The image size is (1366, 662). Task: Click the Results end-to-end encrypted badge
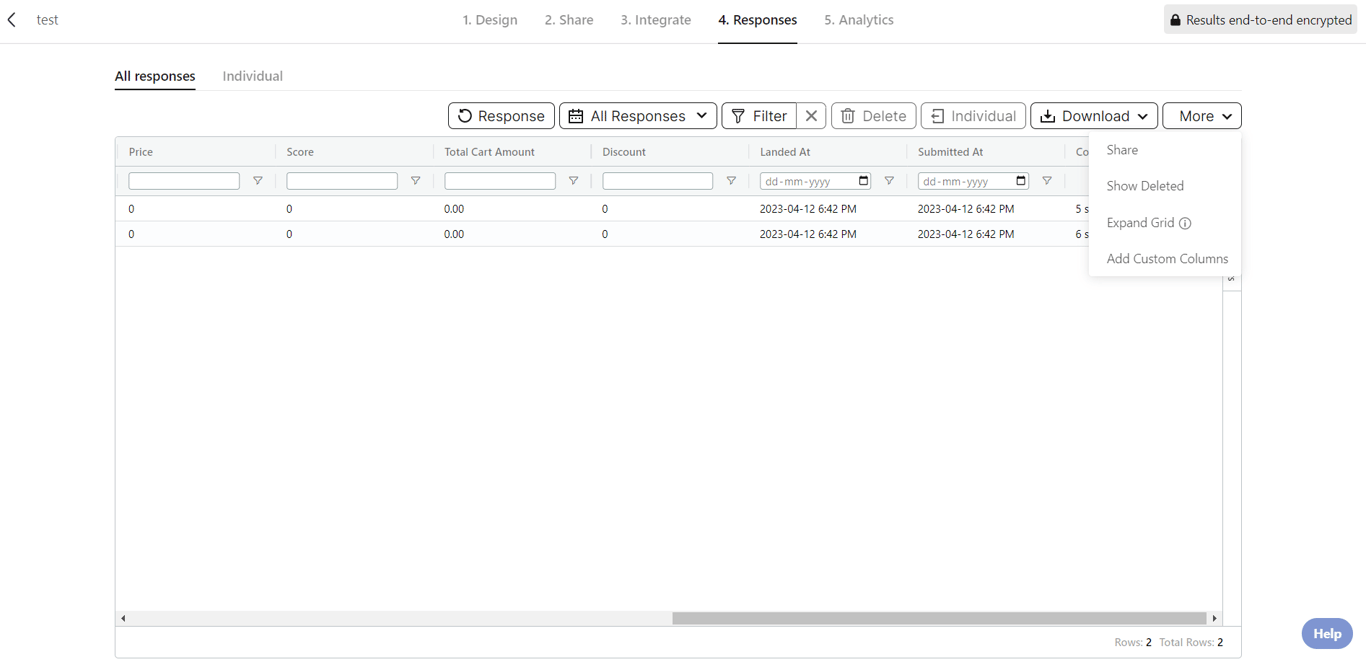[x=1260, y=20]
